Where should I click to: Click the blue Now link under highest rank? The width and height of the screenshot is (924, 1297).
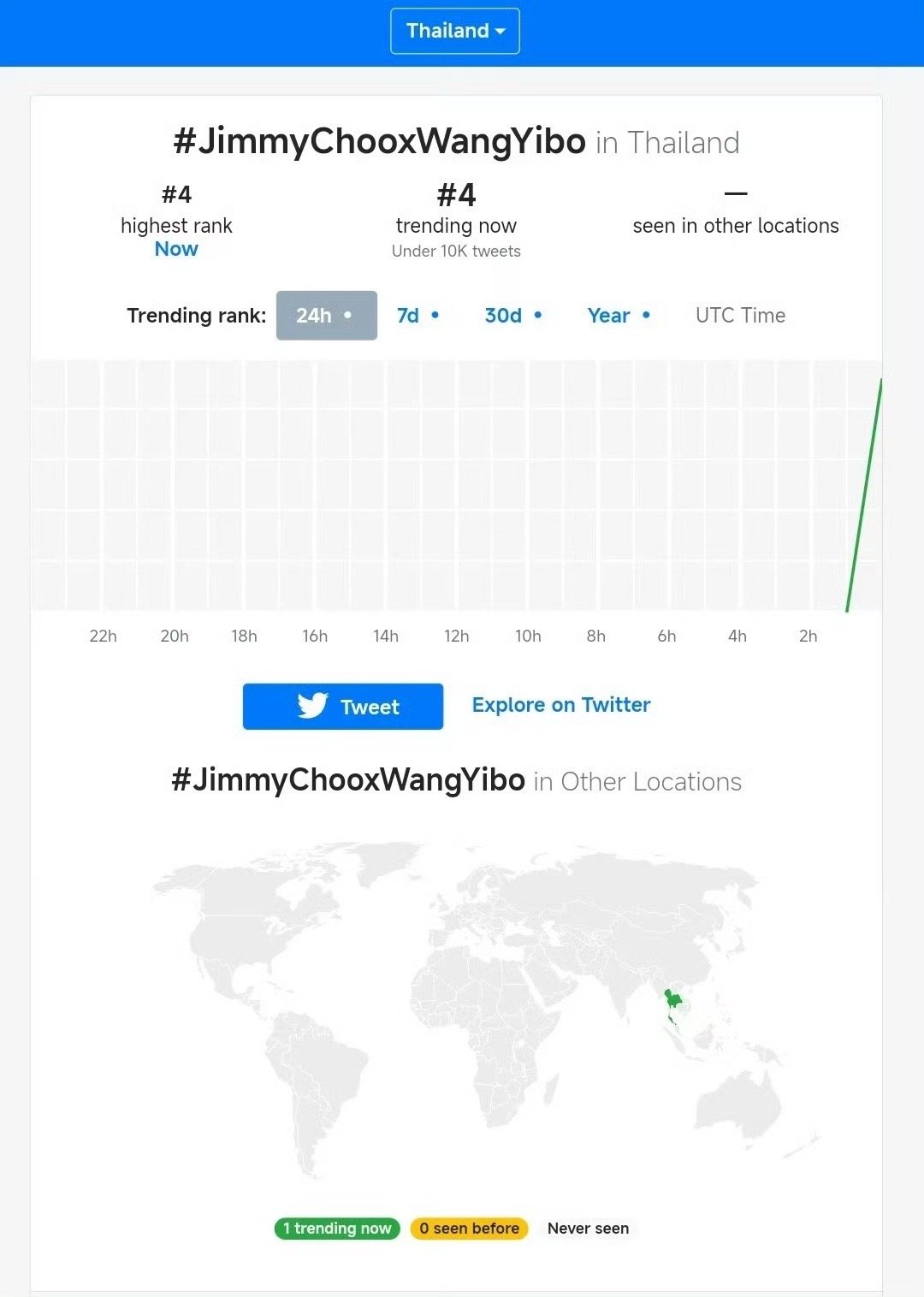[176, 249]
